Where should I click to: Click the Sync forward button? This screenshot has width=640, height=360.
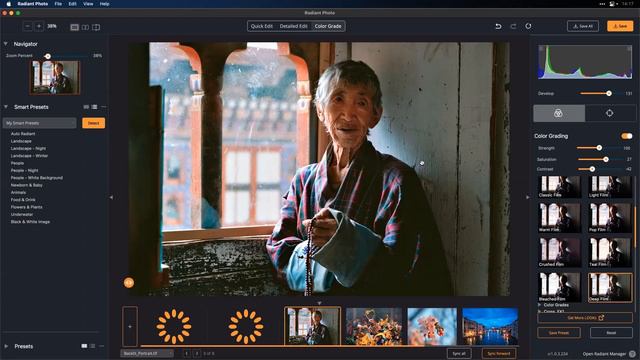(499, 353)
